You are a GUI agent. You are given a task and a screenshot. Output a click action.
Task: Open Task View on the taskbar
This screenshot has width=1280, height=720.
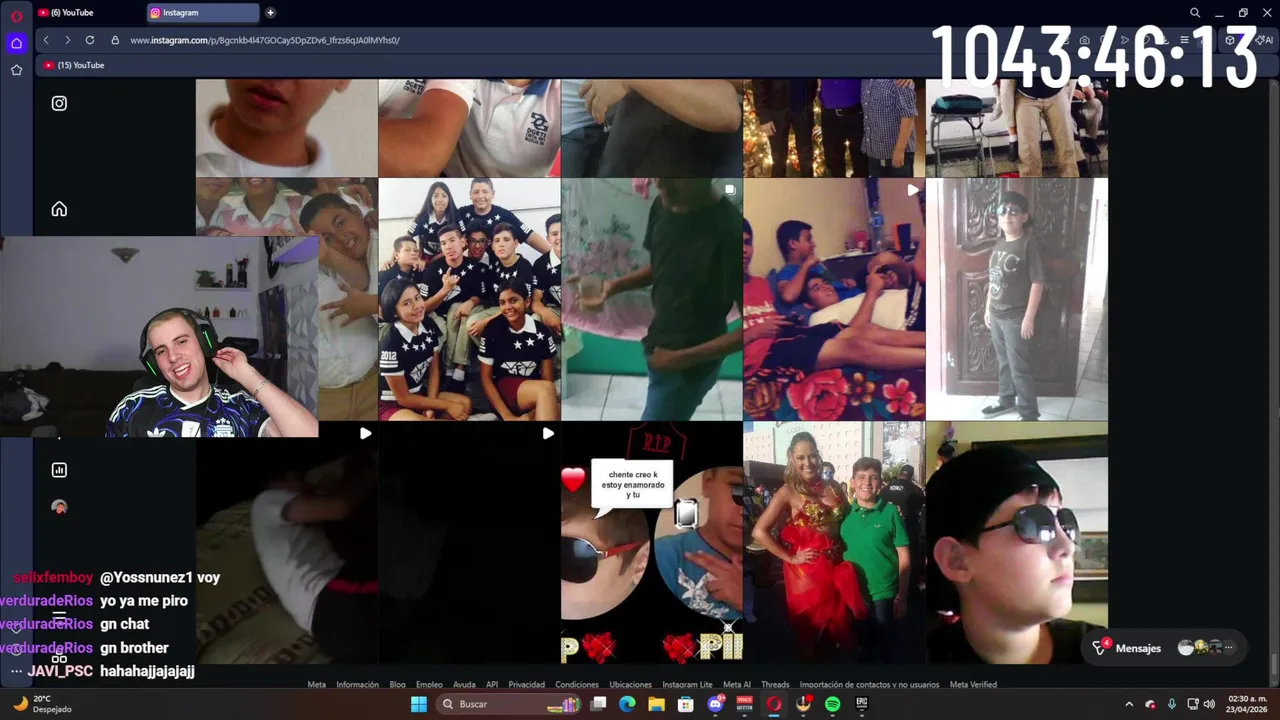(598, 704)
